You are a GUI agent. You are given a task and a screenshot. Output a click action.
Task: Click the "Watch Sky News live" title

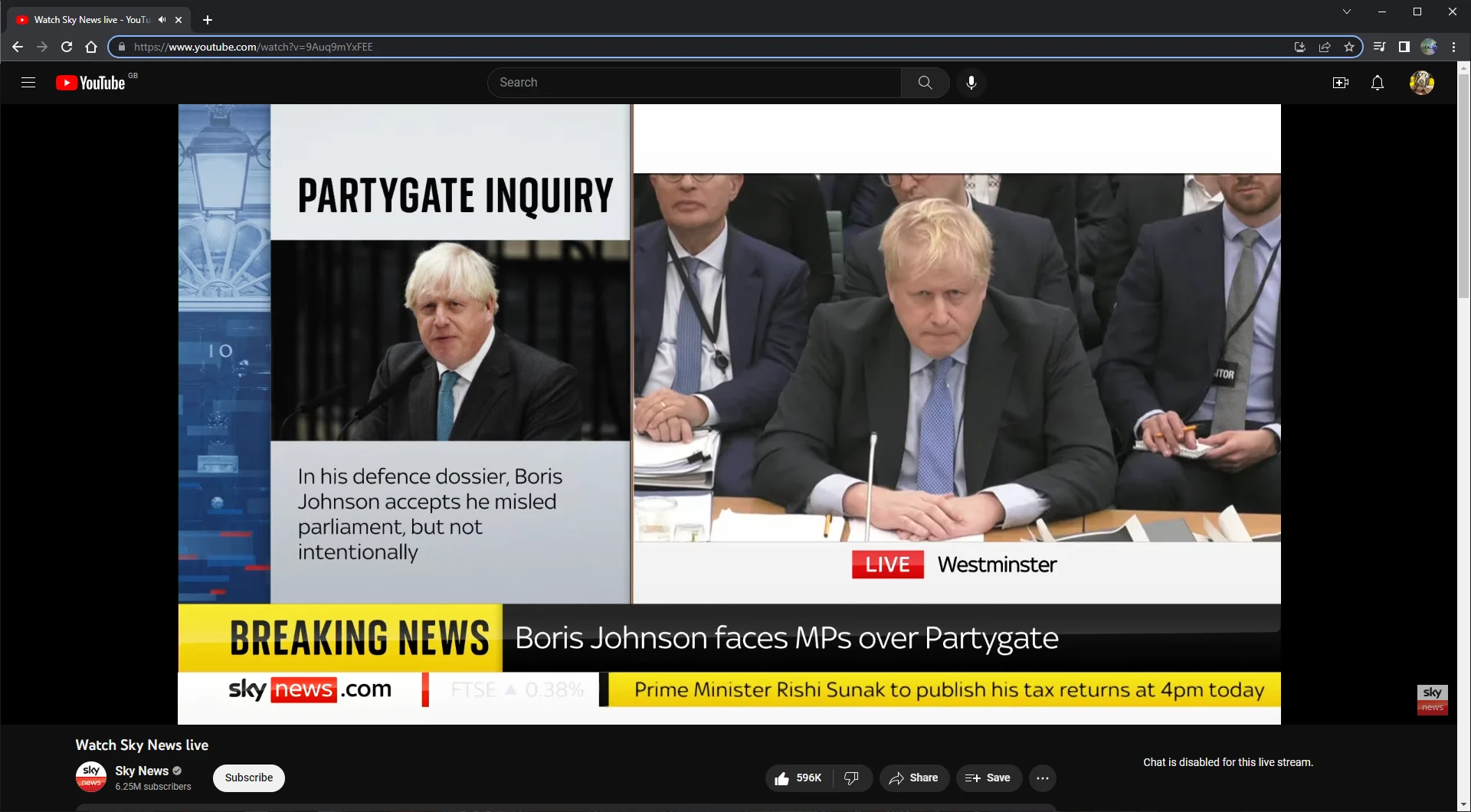(x=142, y=745)
